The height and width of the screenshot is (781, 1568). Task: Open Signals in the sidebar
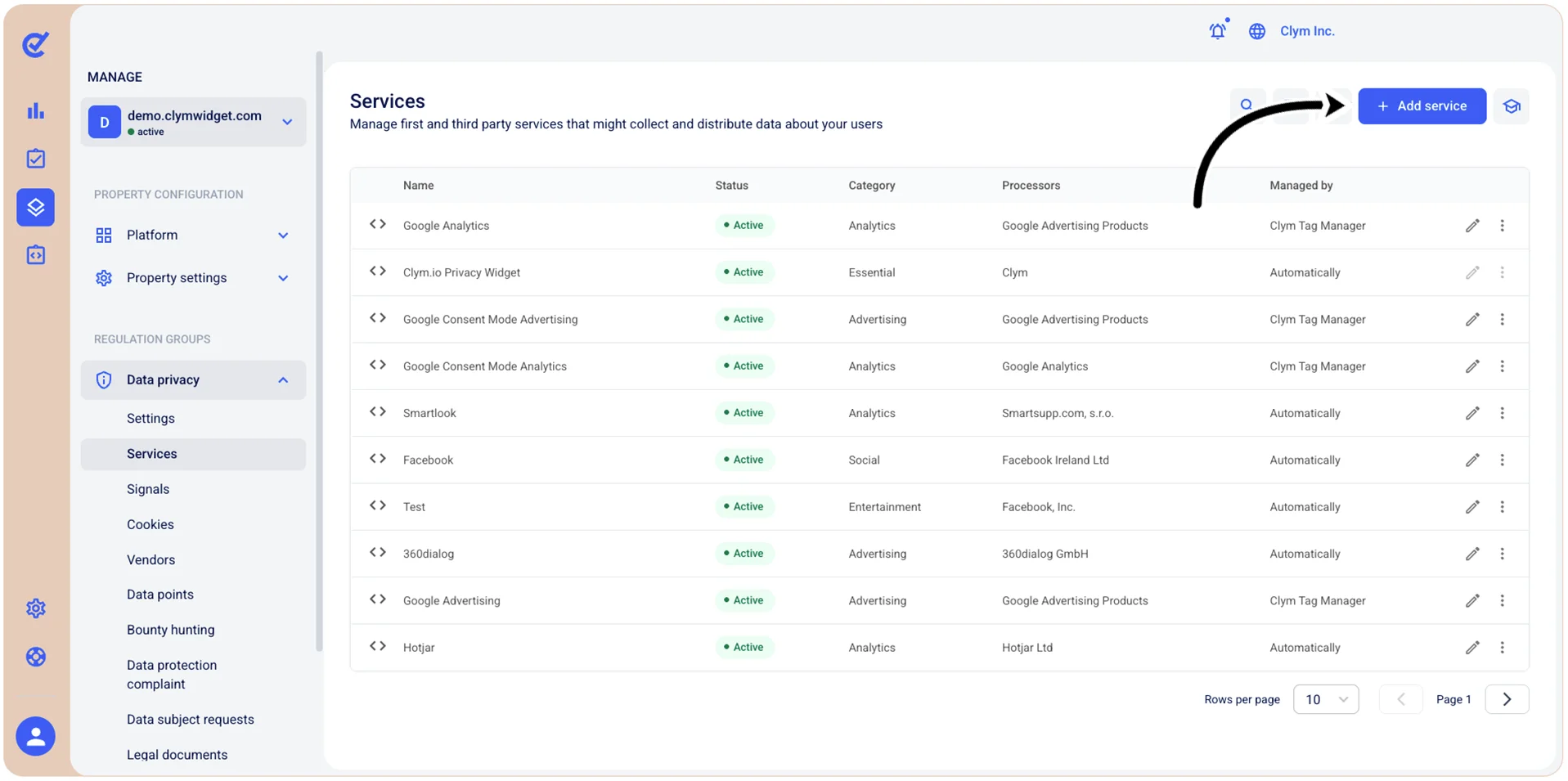click(148, 489)
